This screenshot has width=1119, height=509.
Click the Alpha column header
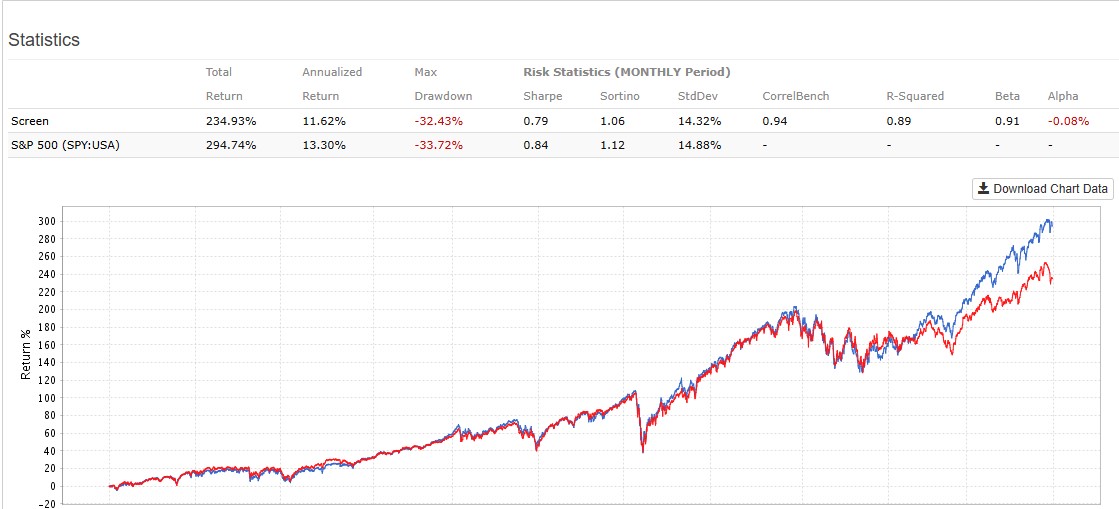tap(1063, 96)
